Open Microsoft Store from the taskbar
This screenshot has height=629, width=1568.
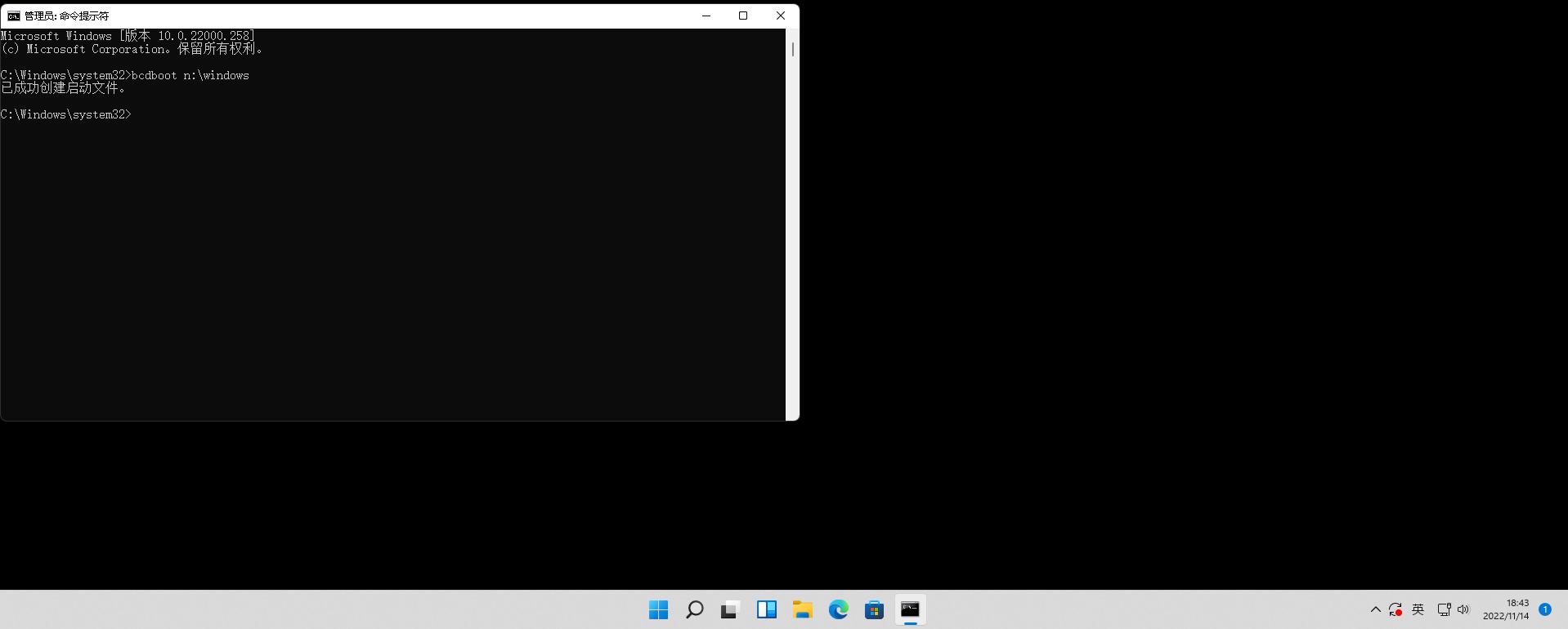click(874, 609)
